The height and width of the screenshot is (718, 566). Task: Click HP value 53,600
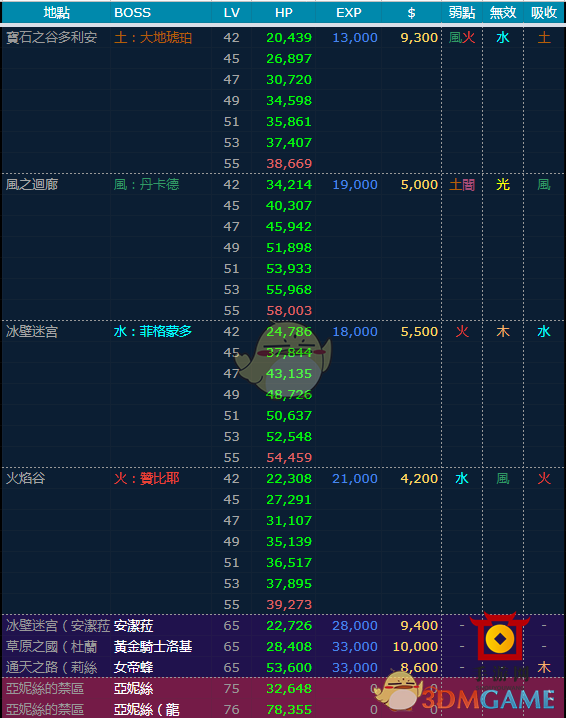tap(289, 668)
